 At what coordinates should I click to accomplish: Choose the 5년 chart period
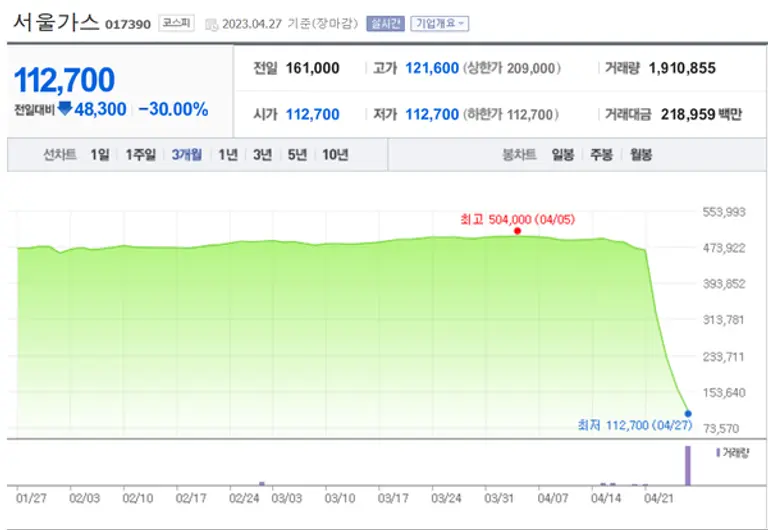tap(297, 155)
